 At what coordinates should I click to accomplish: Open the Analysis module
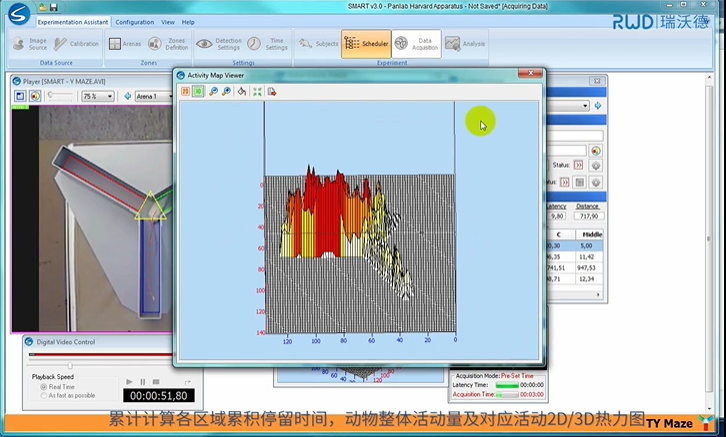465,44
